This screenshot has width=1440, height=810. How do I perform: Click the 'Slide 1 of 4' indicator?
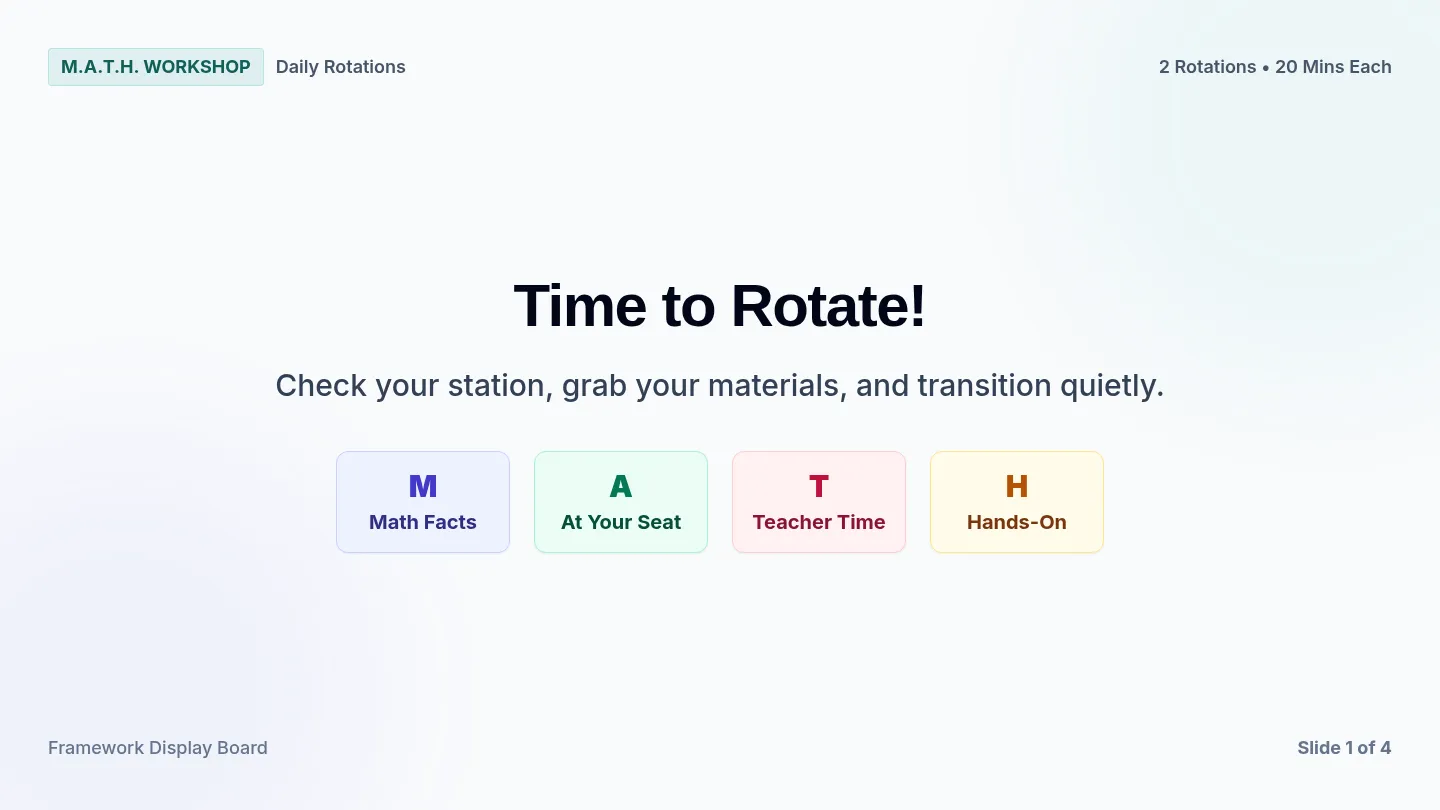1344,748
